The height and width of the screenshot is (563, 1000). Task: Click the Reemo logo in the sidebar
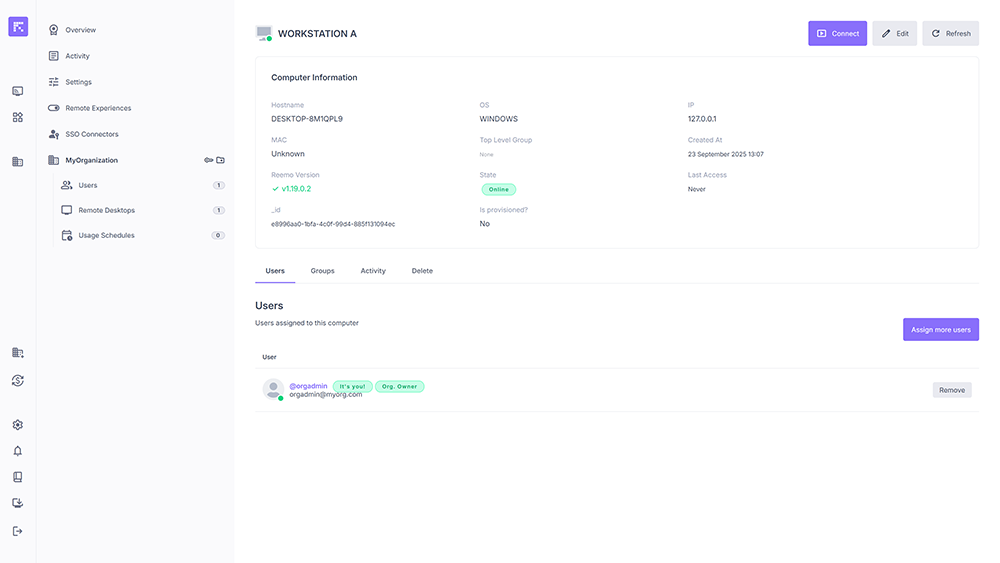click(x=18, y=27)
